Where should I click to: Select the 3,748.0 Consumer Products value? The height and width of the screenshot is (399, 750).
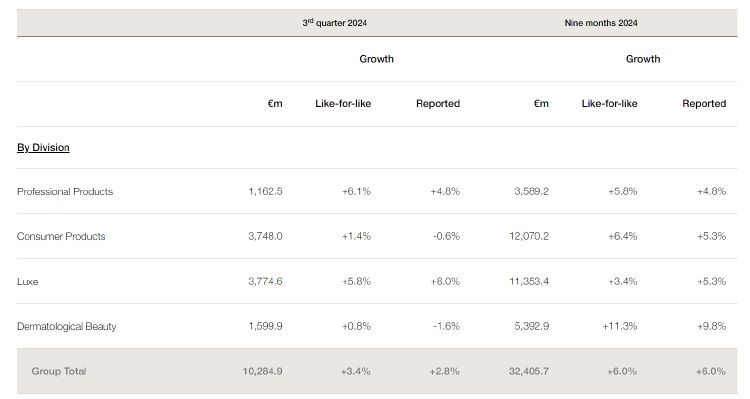[x=265, y=236]
